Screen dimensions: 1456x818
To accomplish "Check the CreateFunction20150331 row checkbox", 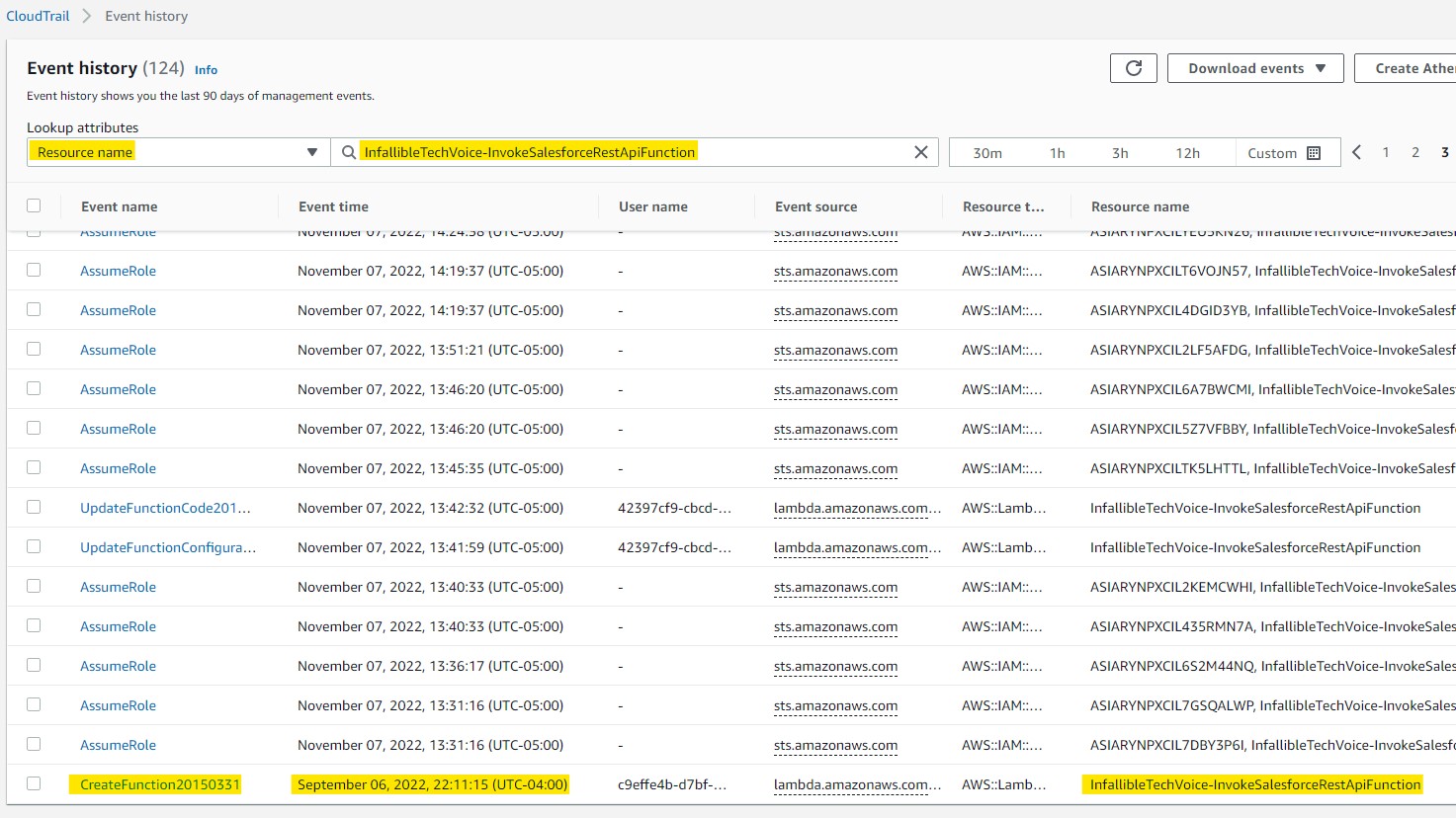I will tap(34, 783).
